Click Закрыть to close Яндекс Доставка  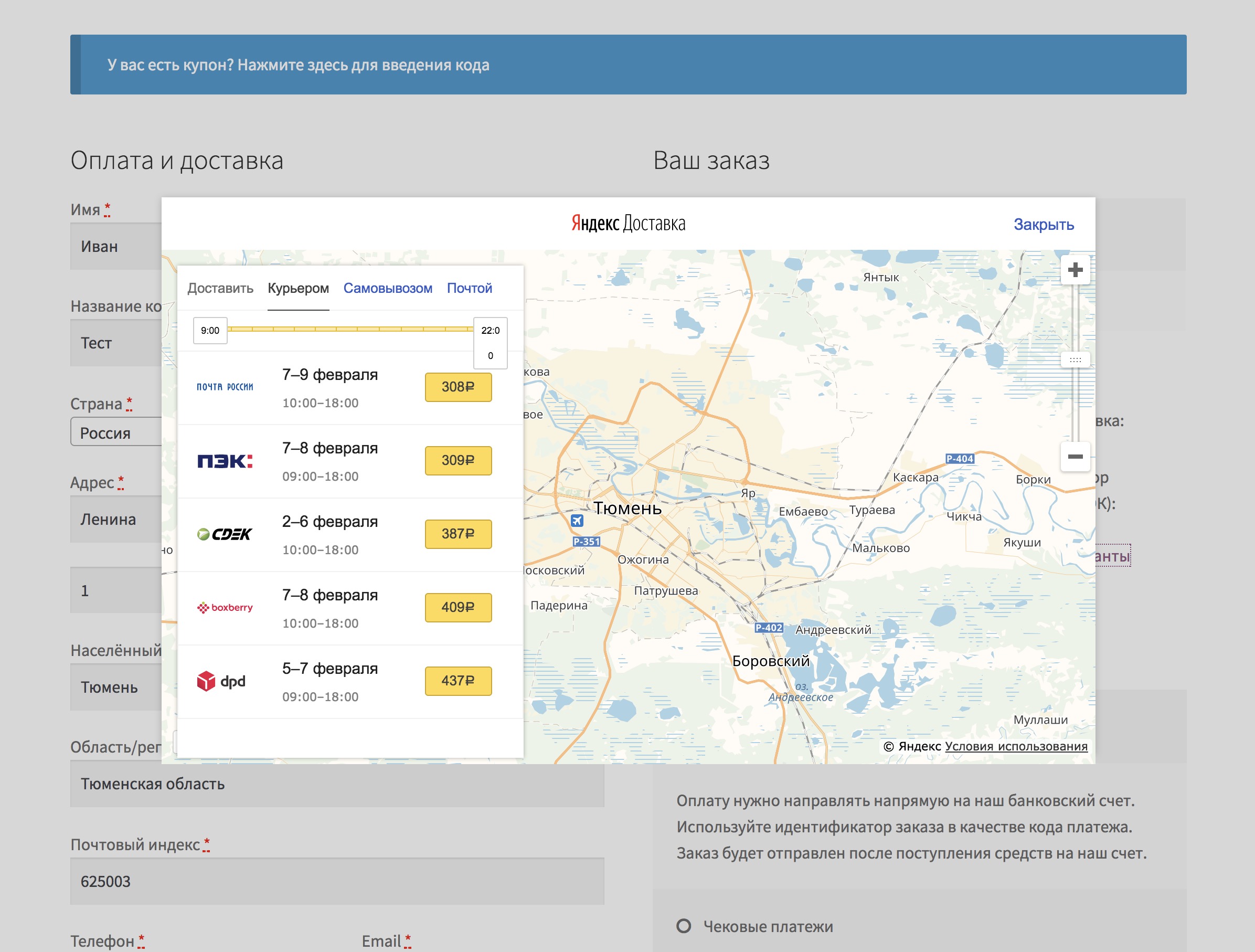tap(1043, 225)
